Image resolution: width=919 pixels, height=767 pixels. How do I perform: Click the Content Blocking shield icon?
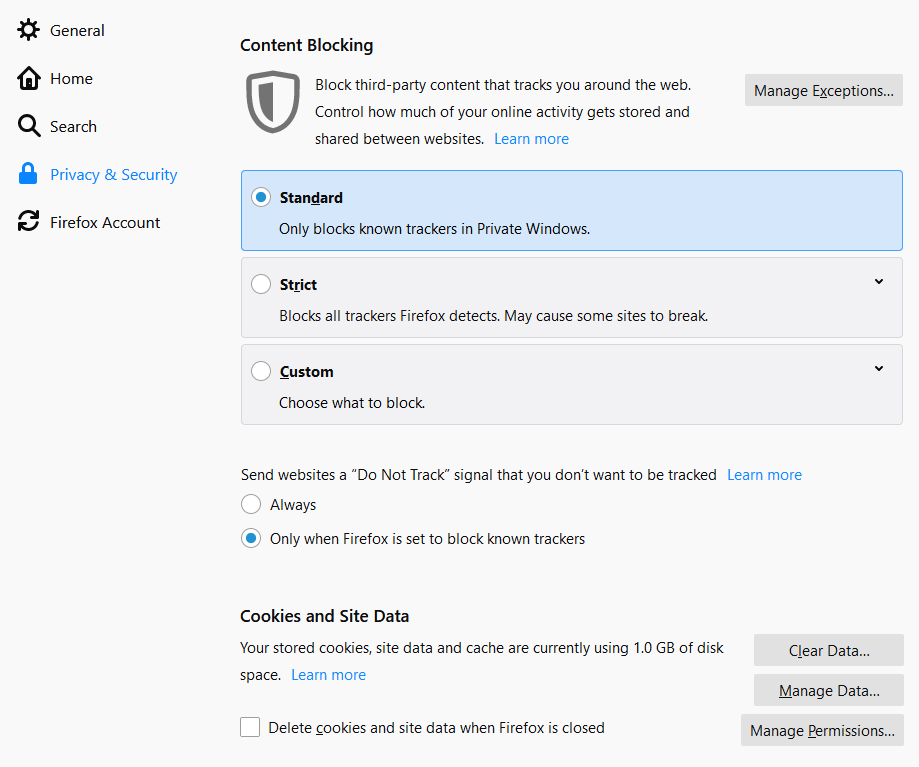[272, 101]
